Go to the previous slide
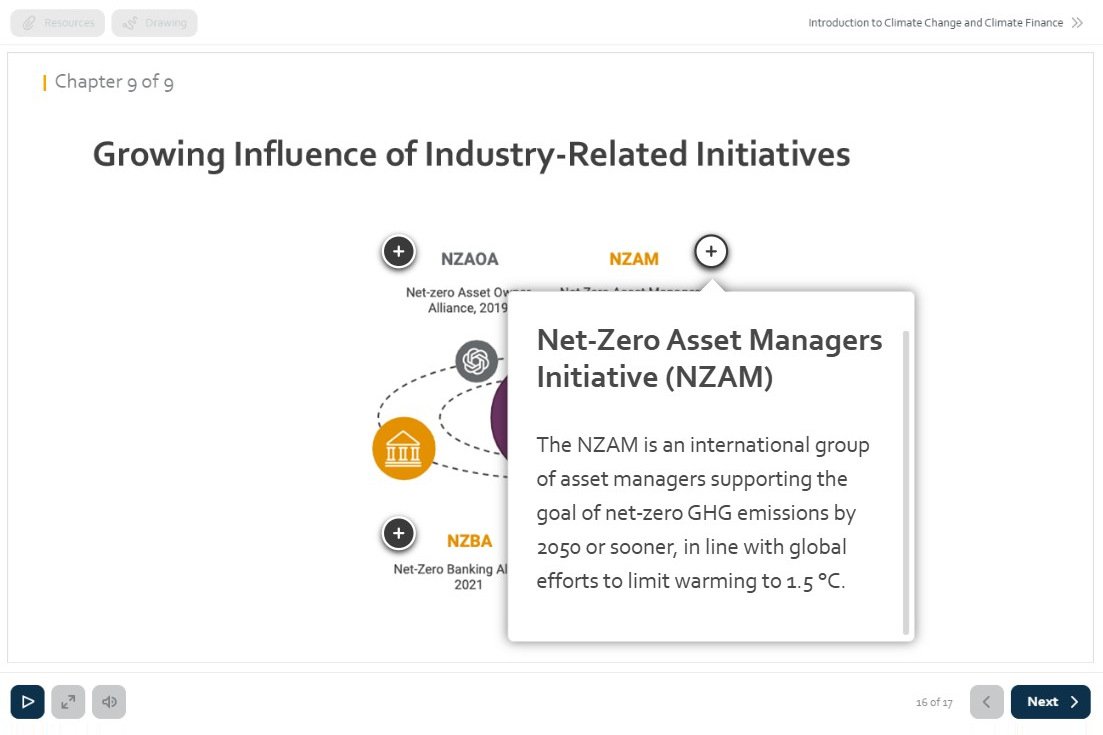 (986, 702)
